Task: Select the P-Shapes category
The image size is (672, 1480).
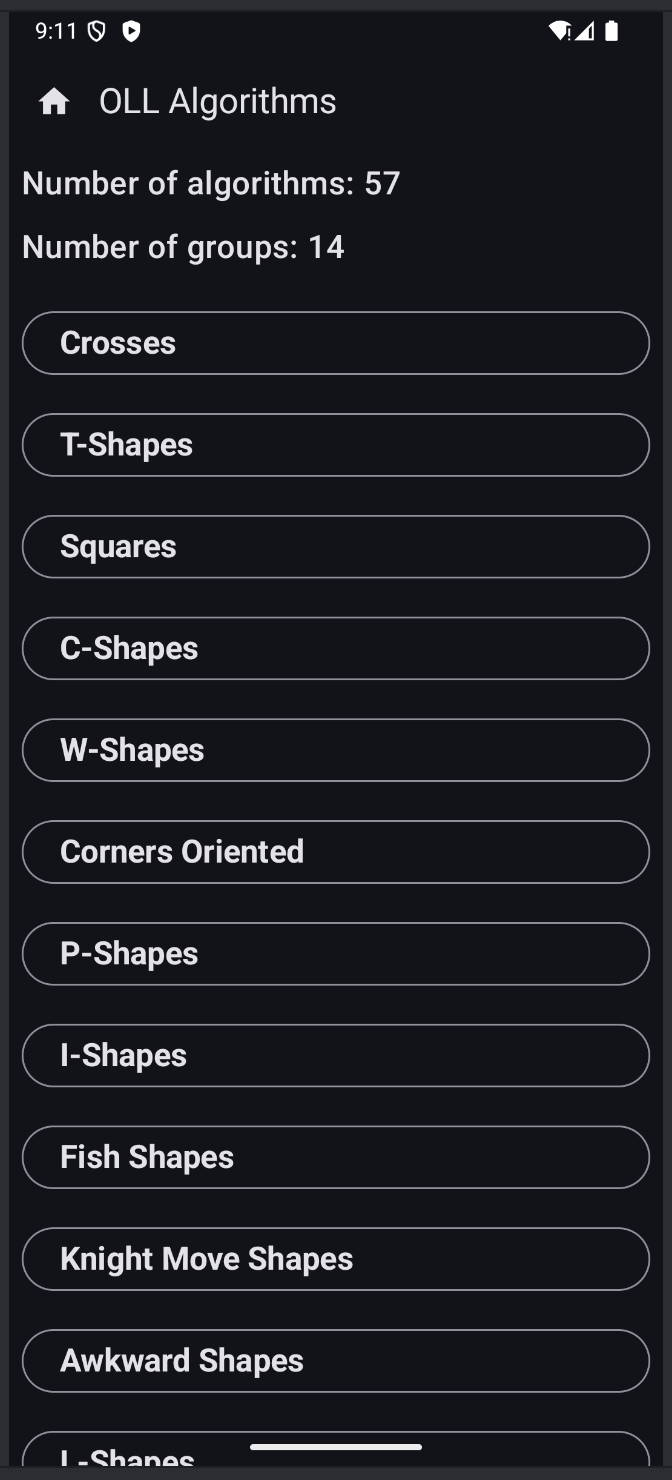Action: point(335,953)
